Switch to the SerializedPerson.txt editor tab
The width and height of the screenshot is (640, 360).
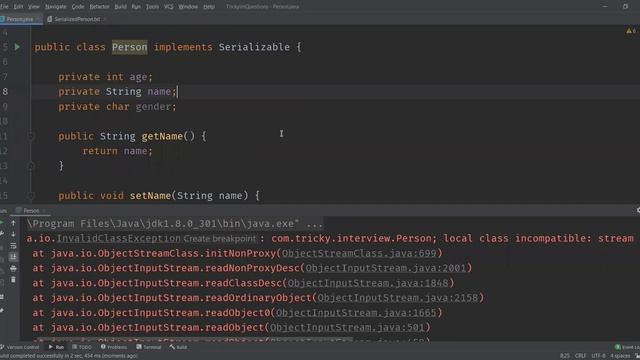(77, 19)
